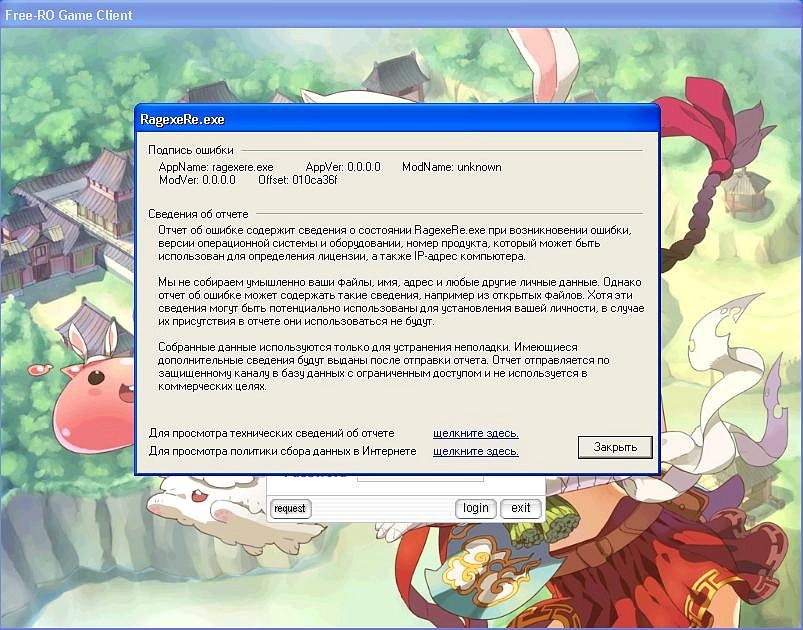This screenshot has height=630, width=803.
Task: Select the ModName: unknown text
Action: click(452, 167)
